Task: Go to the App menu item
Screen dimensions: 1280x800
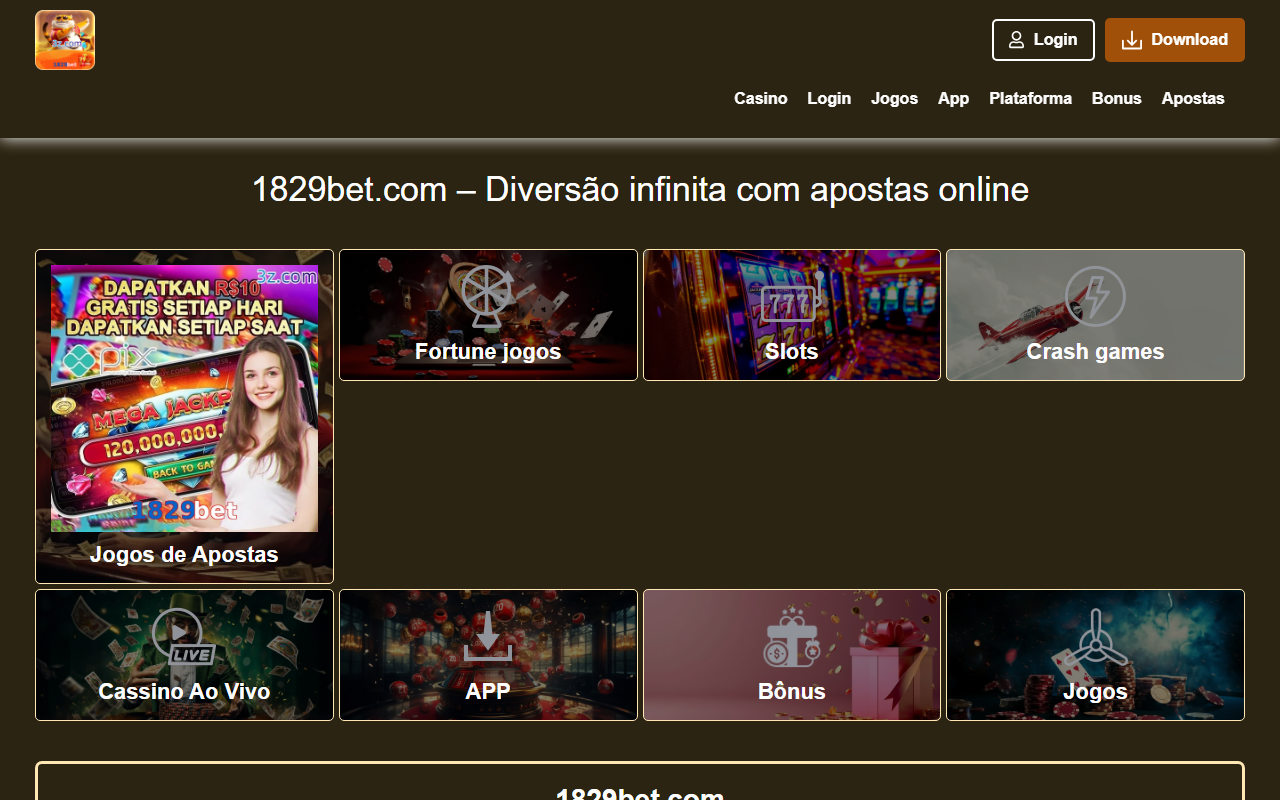Action: (953, 98)
